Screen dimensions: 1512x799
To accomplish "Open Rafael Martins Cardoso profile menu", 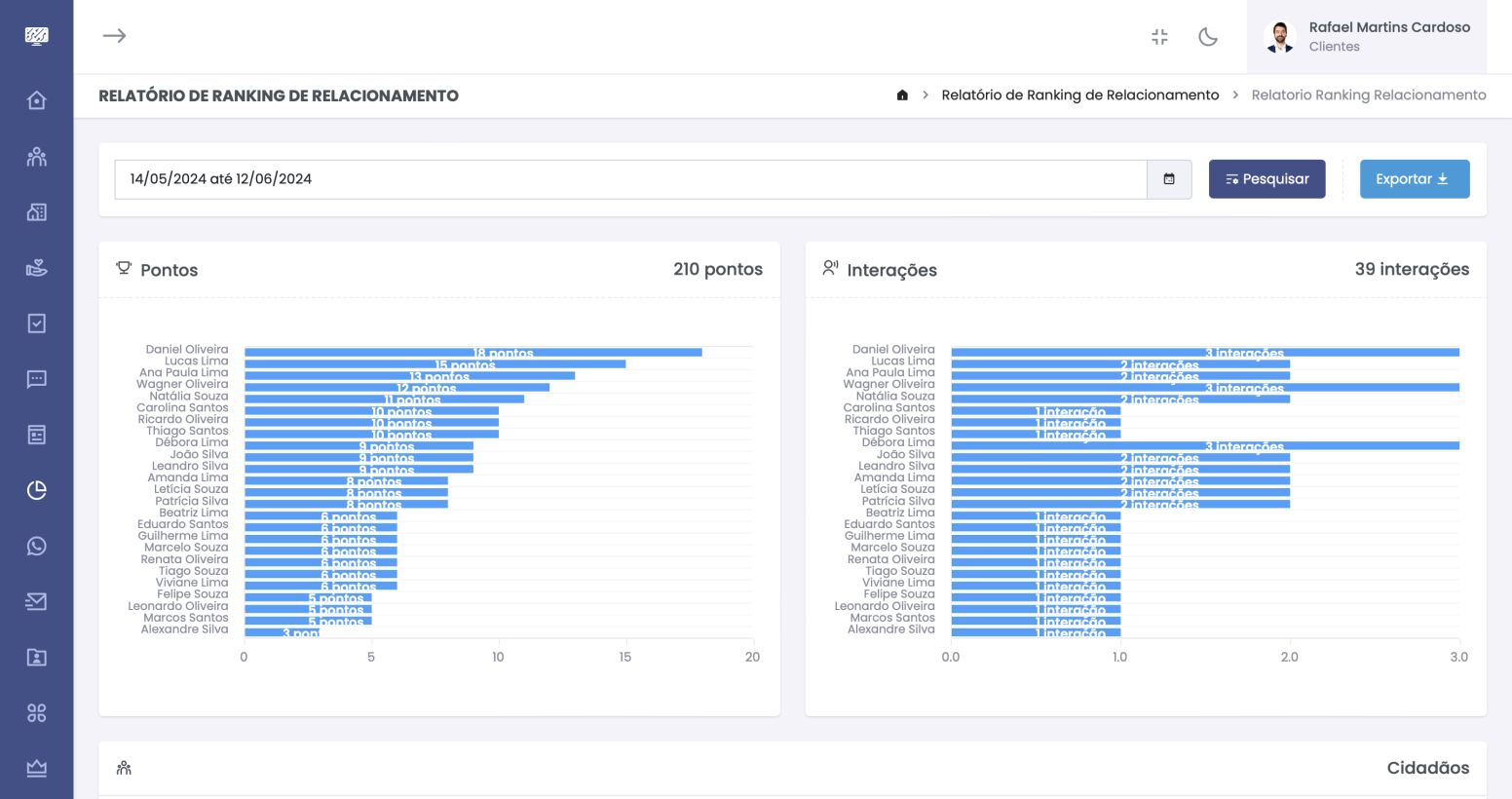I will 1367,37.
